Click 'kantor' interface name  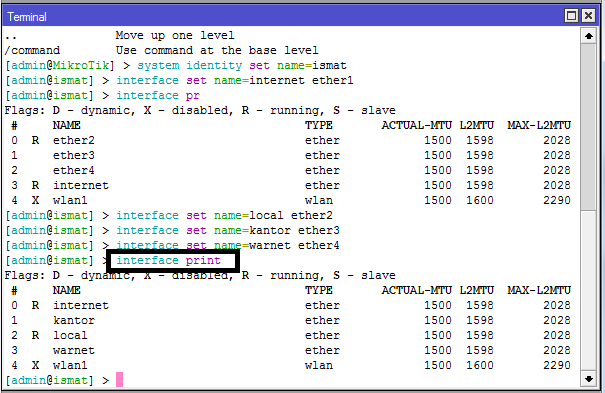[74, 320]
